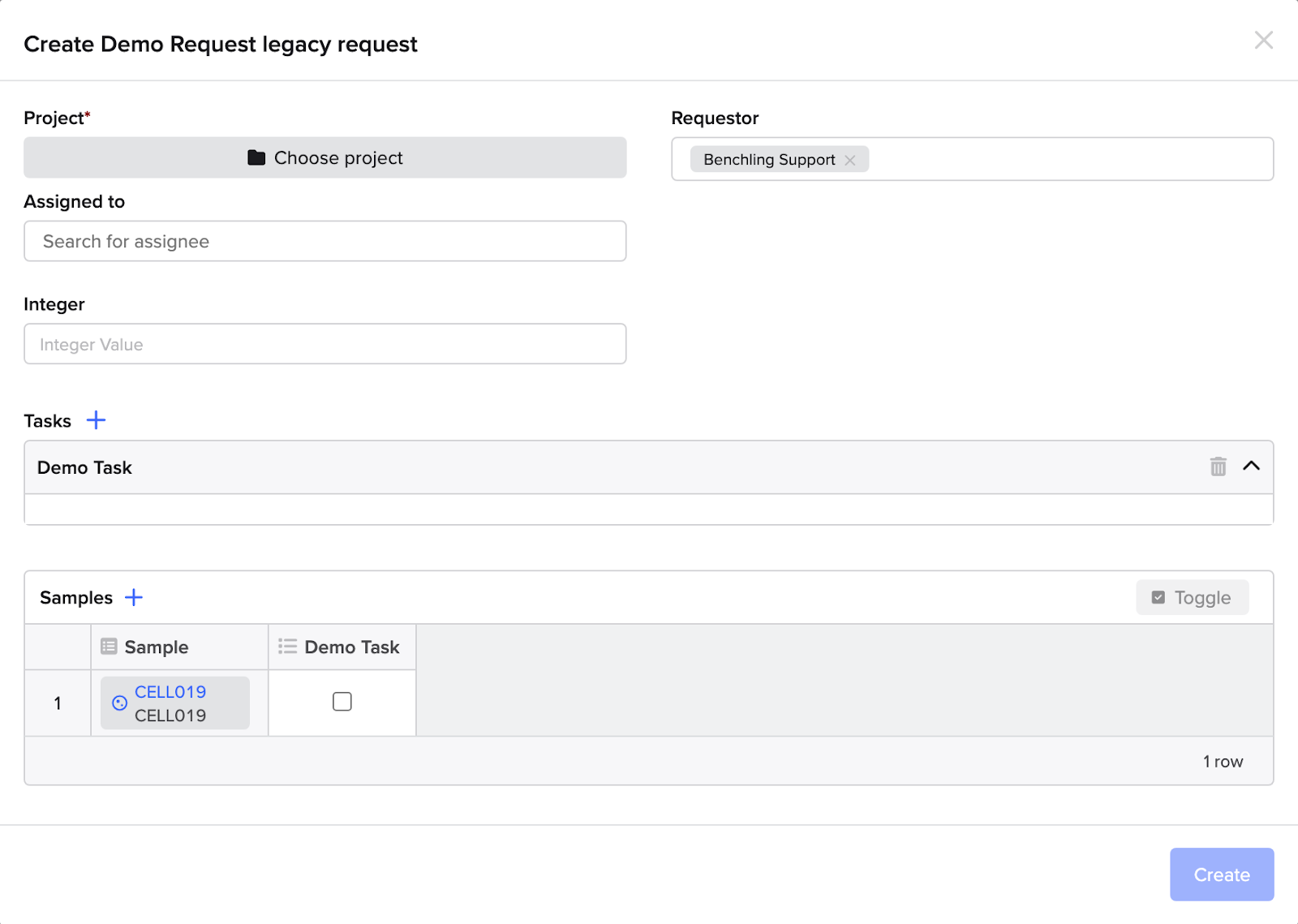Click the Toggle button in Samples
Image resolution: width=1298 pixels, height=924 pixels.
[x=1192, y=598]
